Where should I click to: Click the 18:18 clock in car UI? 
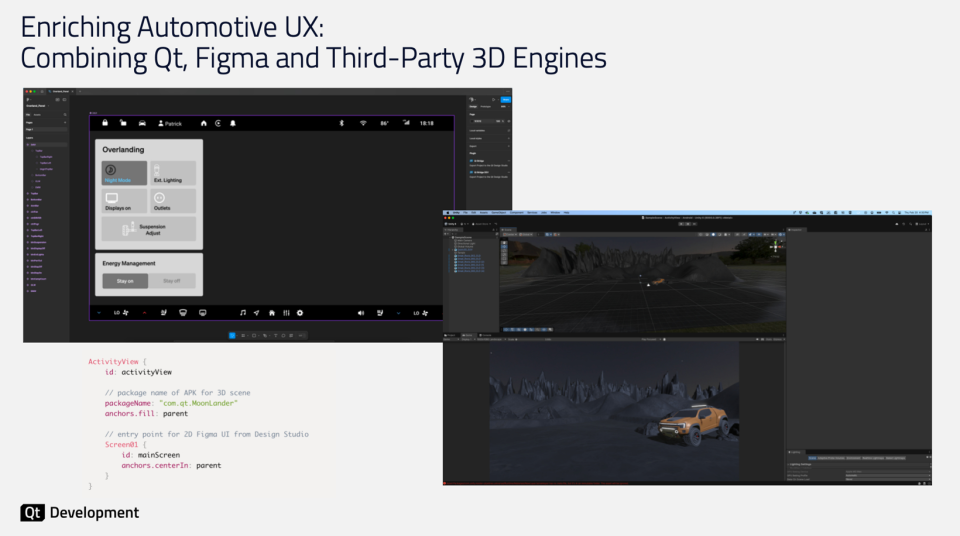pyautogui.click(x=427, y=124)
